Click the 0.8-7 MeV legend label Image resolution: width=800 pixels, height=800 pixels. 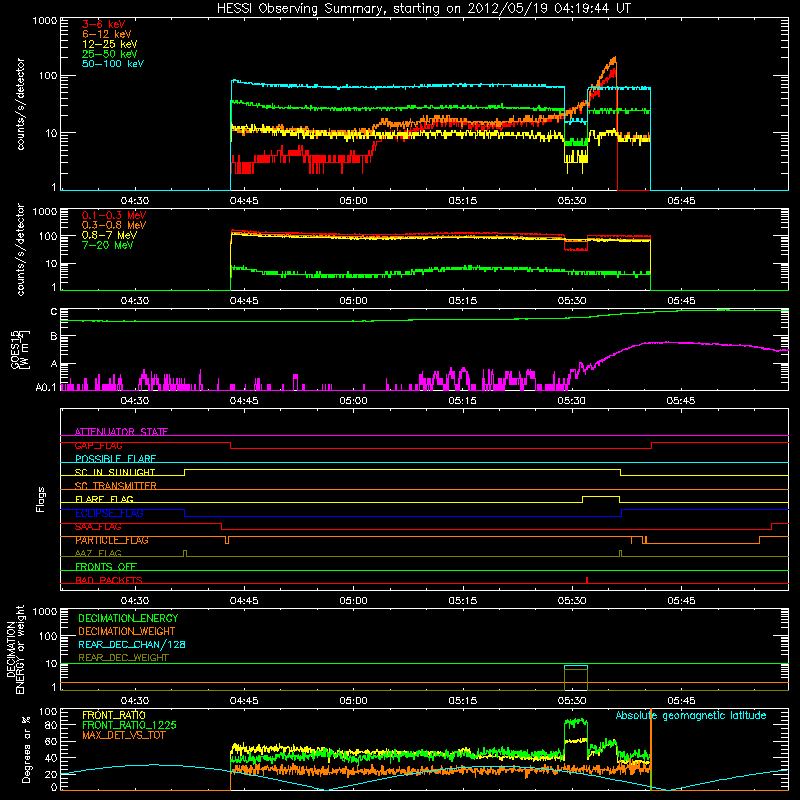109,235
